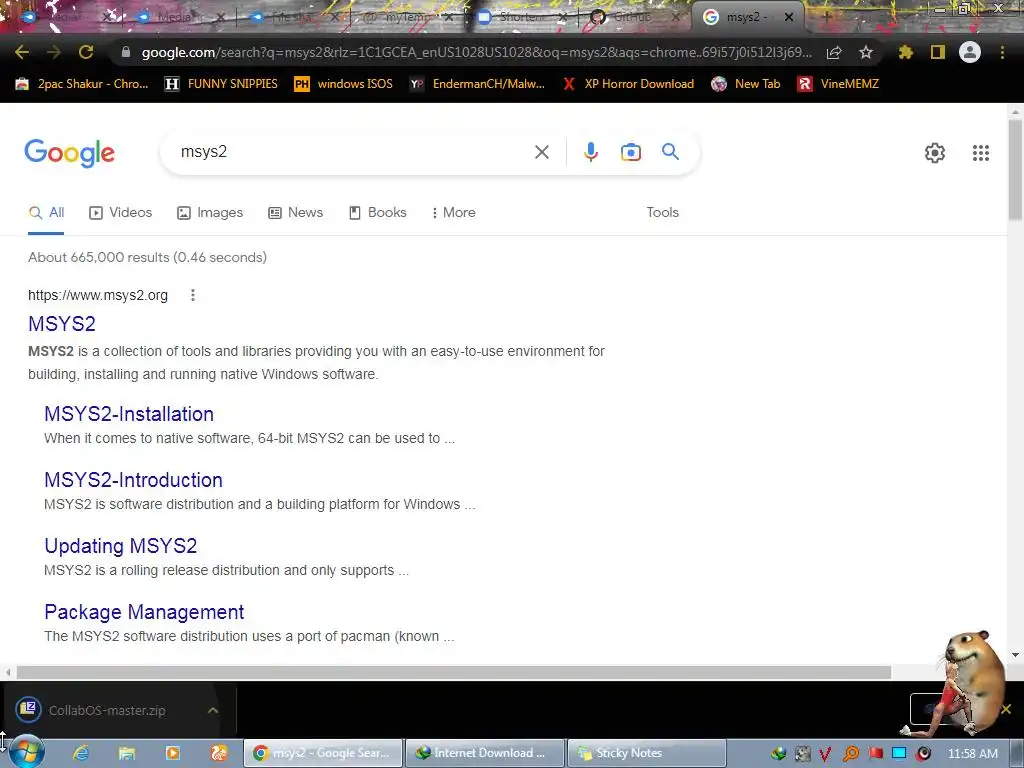Open the VineMEMZ bookmark
Viewport: 1024px width, 768px height.
click(839, 84)
